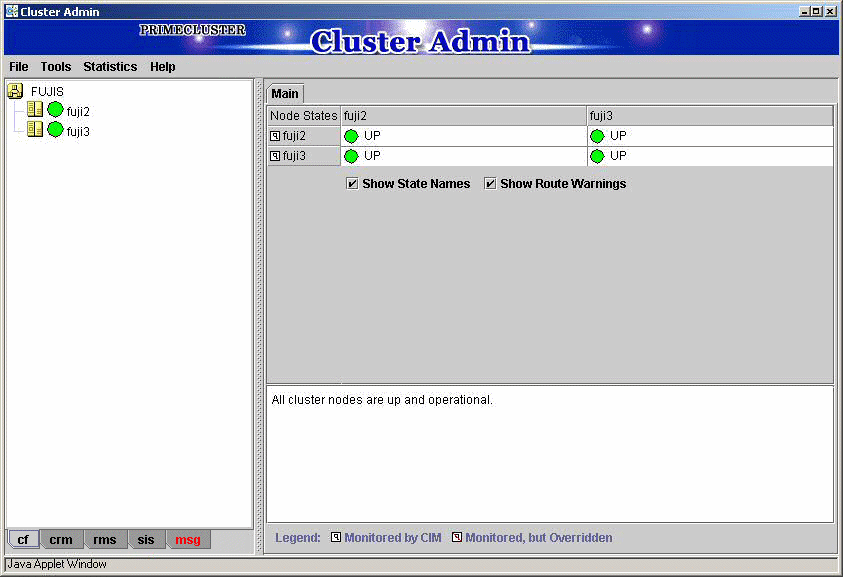Click green status circle beside fuji3 in tree
Image resolution: width=843 pixels, height=577 pixels.
pyautogui.click(x=55, y=130)
